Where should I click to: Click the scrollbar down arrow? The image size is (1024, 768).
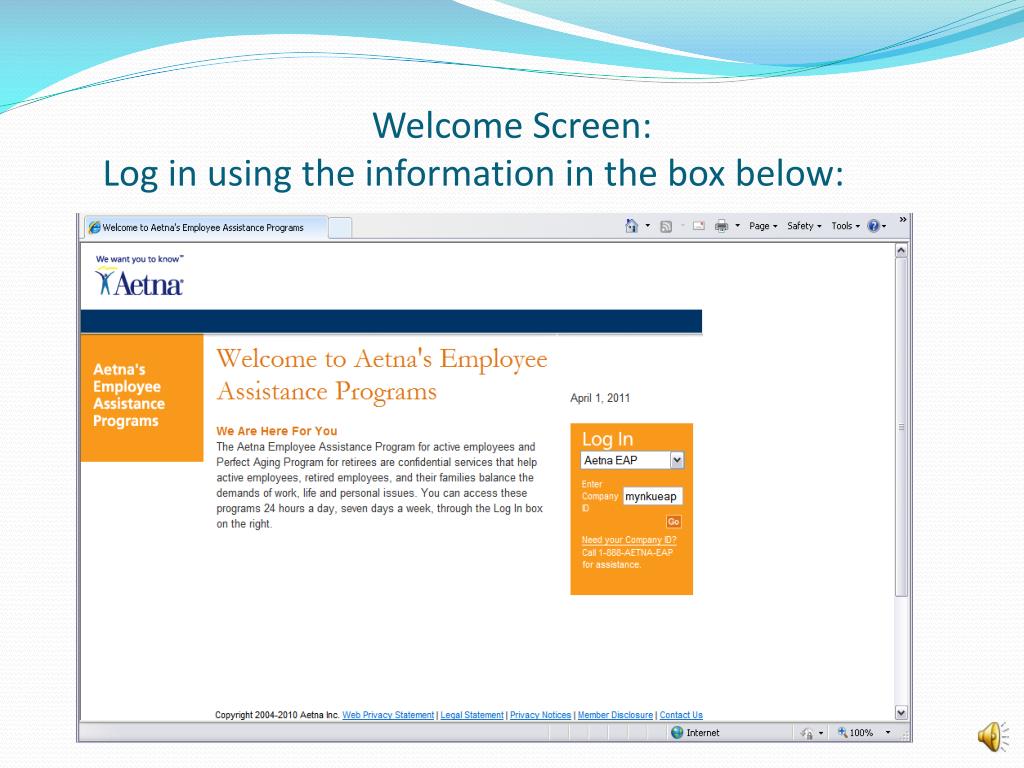click(901, 712)
